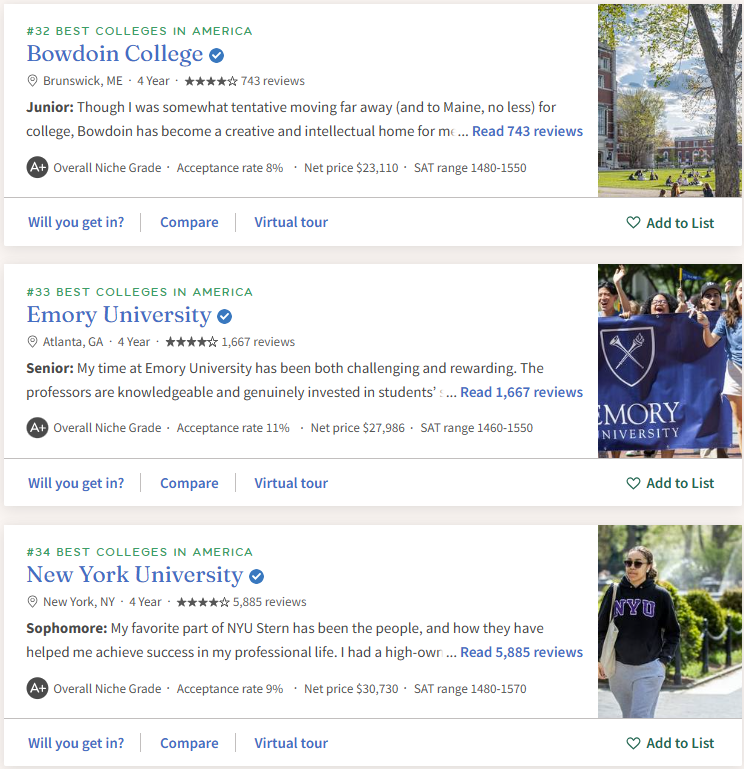The image size is (744, 769).
Task: Click Bowdoin's star rating
Action: pyautogui.click(x=211, y=81)
